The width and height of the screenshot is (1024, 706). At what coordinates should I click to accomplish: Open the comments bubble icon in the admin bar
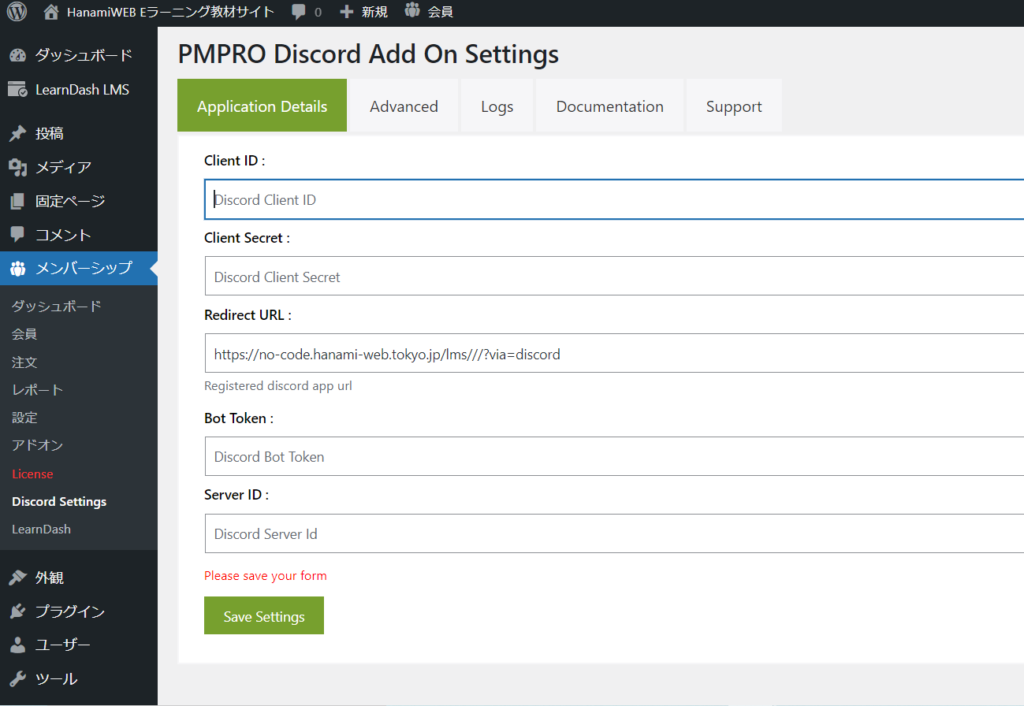[x=298, y=12]
